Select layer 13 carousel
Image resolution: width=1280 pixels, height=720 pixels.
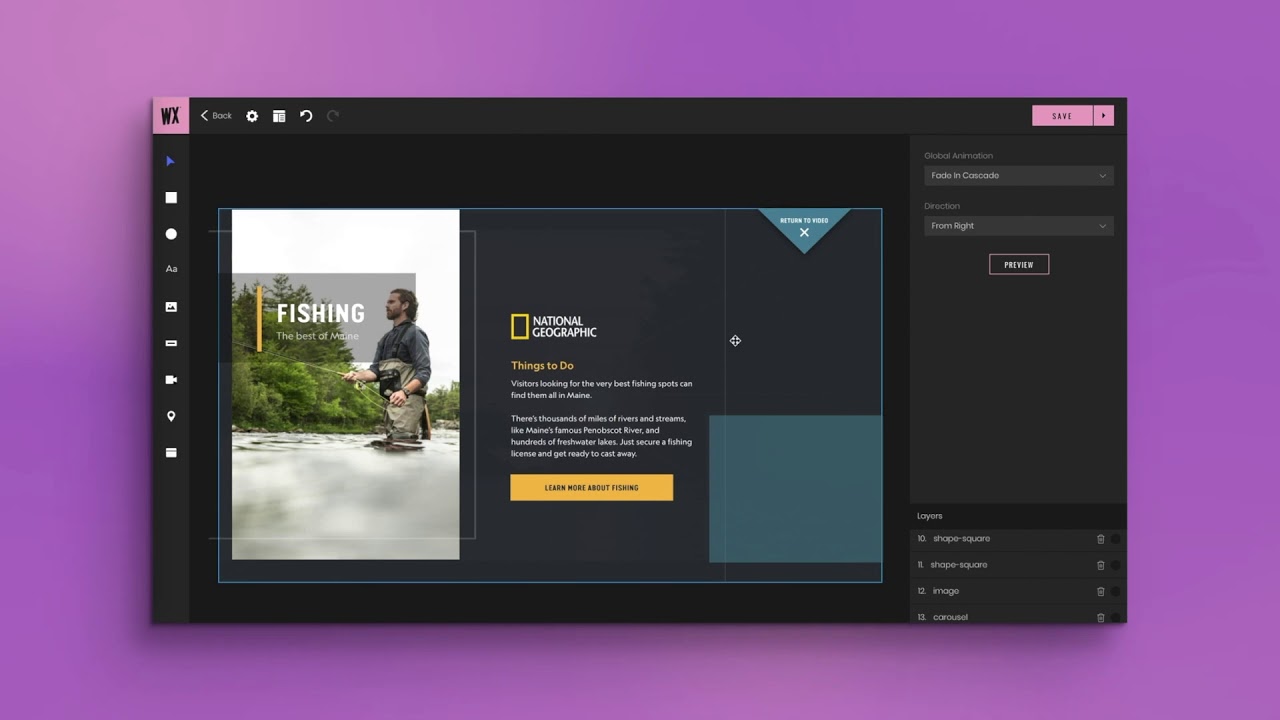(1018, 616)
